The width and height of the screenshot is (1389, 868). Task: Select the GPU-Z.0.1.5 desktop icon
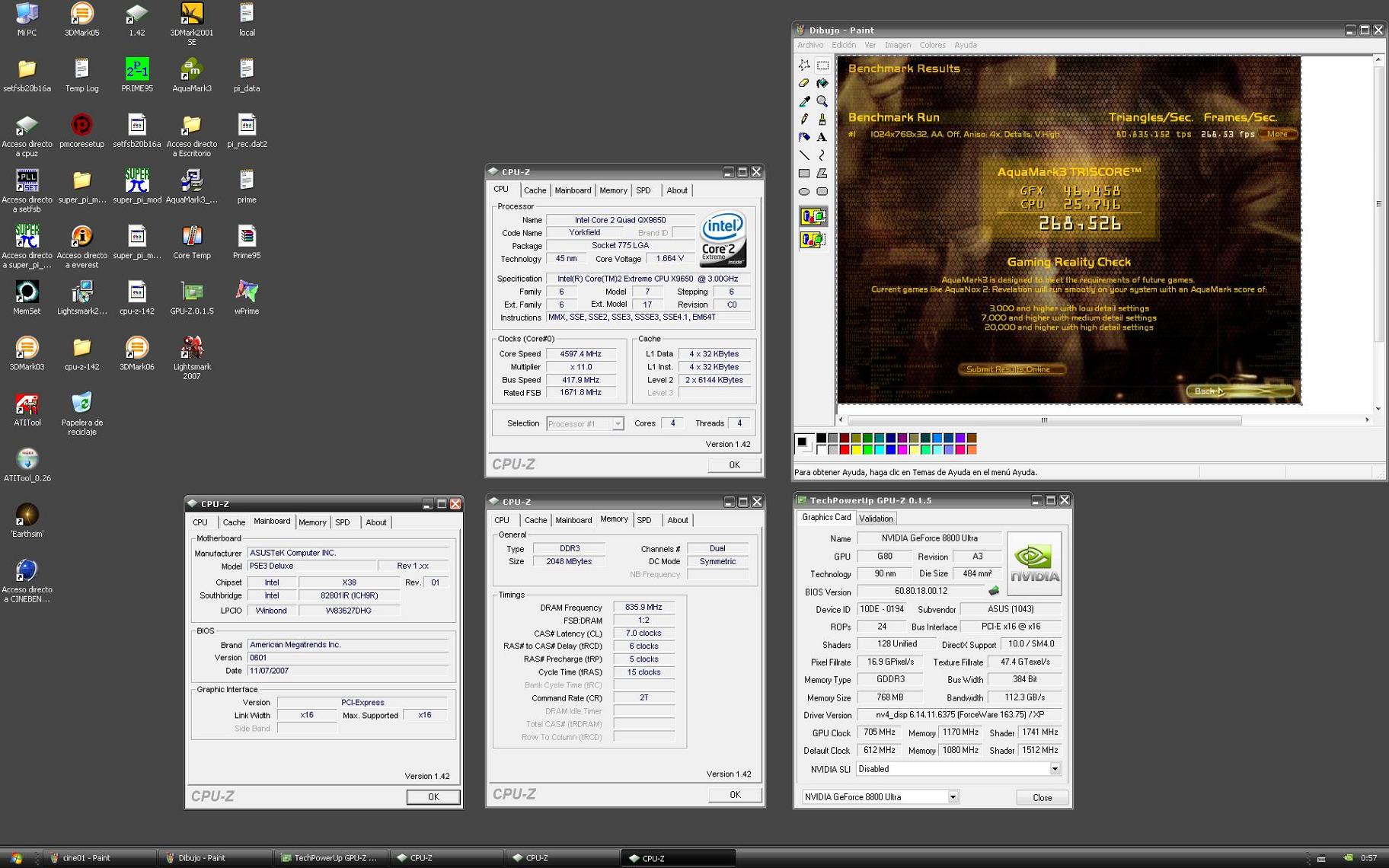point(192,298)
